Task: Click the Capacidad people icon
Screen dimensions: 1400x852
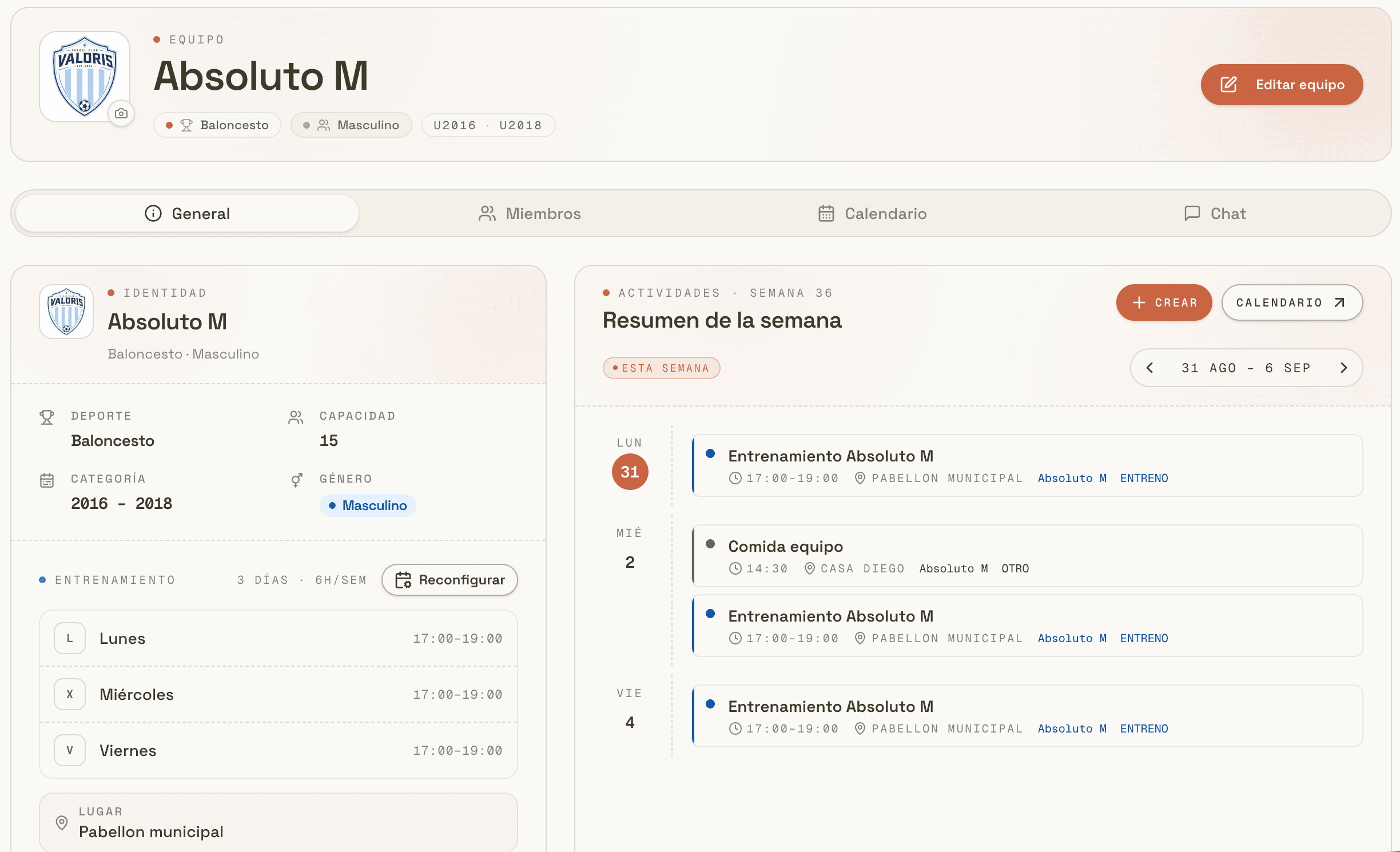Action: pyautogui.click(x=296, y=417)
